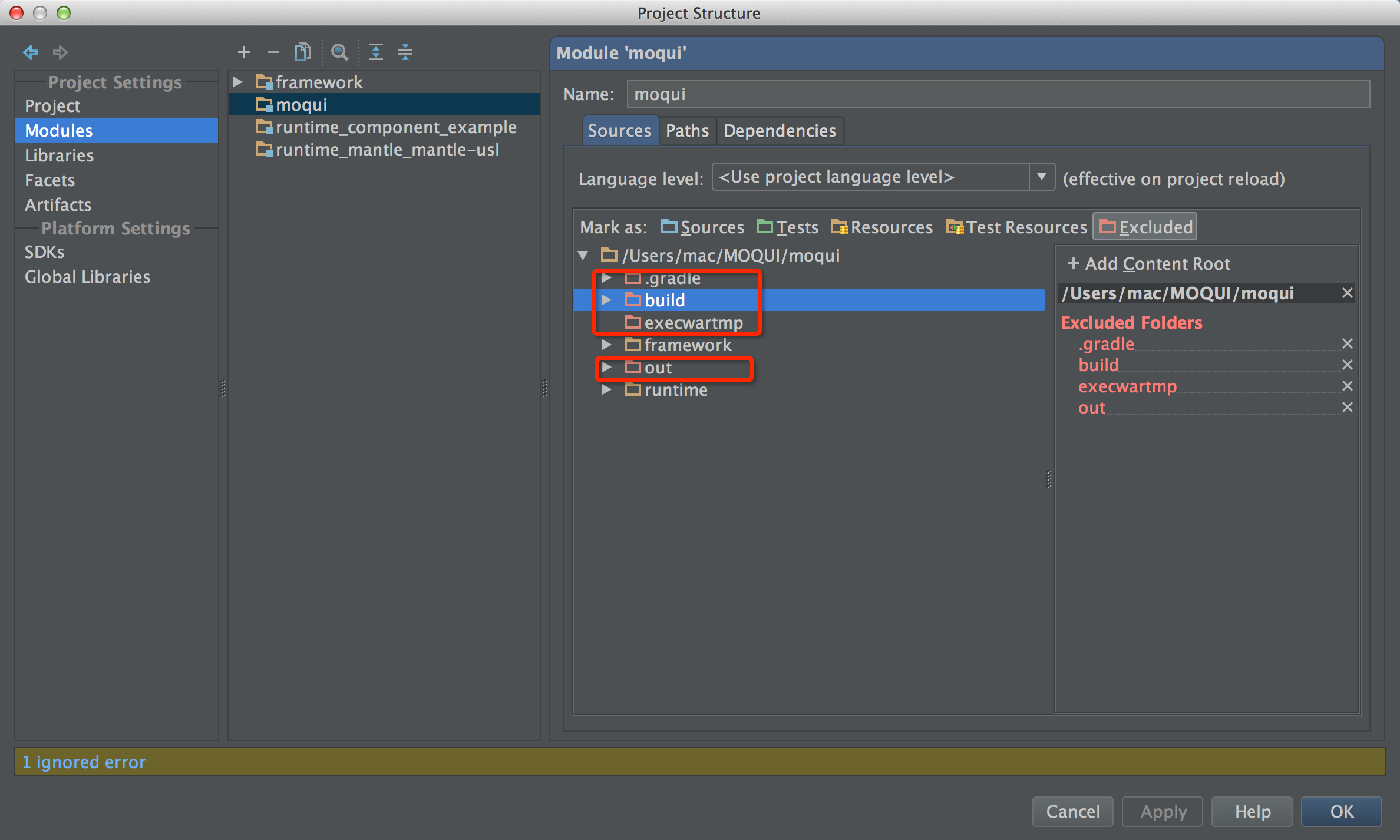
Task: Select the .gradle excluded entry in right panel
Action: click(x=1106, y=344)
